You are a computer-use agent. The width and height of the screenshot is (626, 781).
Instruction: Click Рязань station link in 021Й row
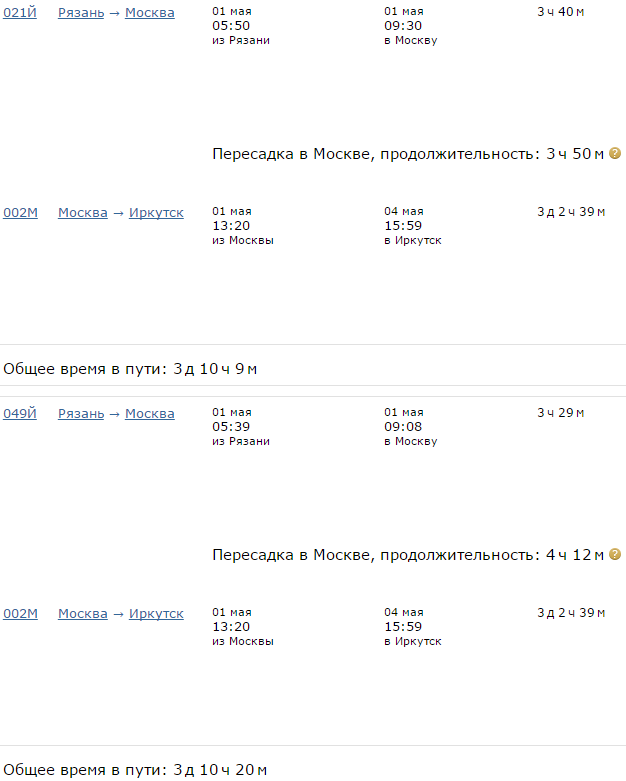81,13
